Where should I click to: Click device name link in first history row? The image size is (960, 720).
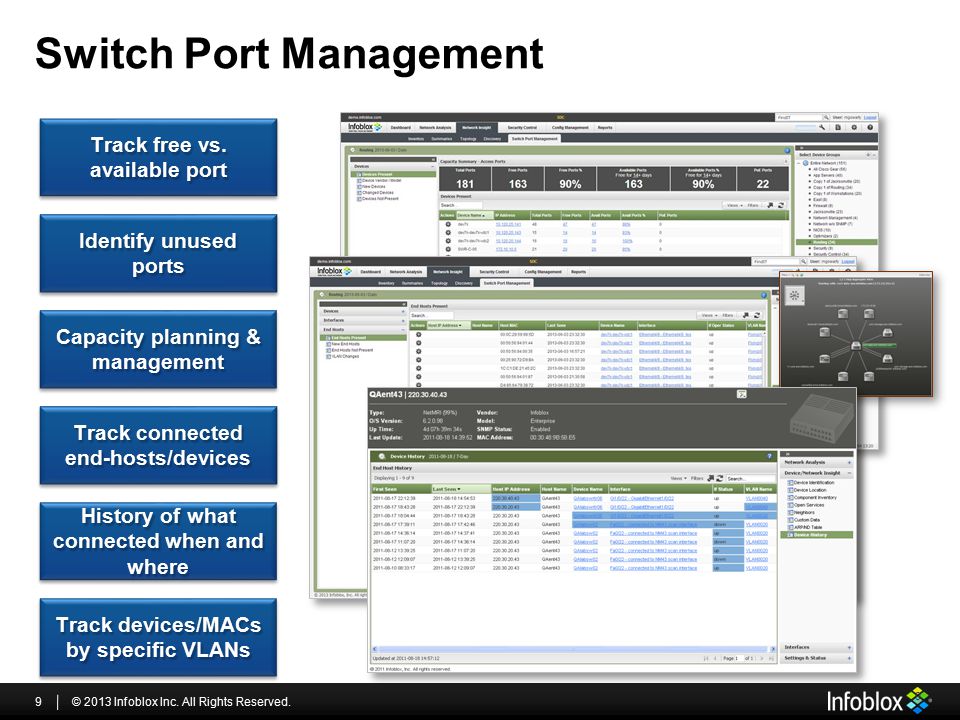(588, 498)
